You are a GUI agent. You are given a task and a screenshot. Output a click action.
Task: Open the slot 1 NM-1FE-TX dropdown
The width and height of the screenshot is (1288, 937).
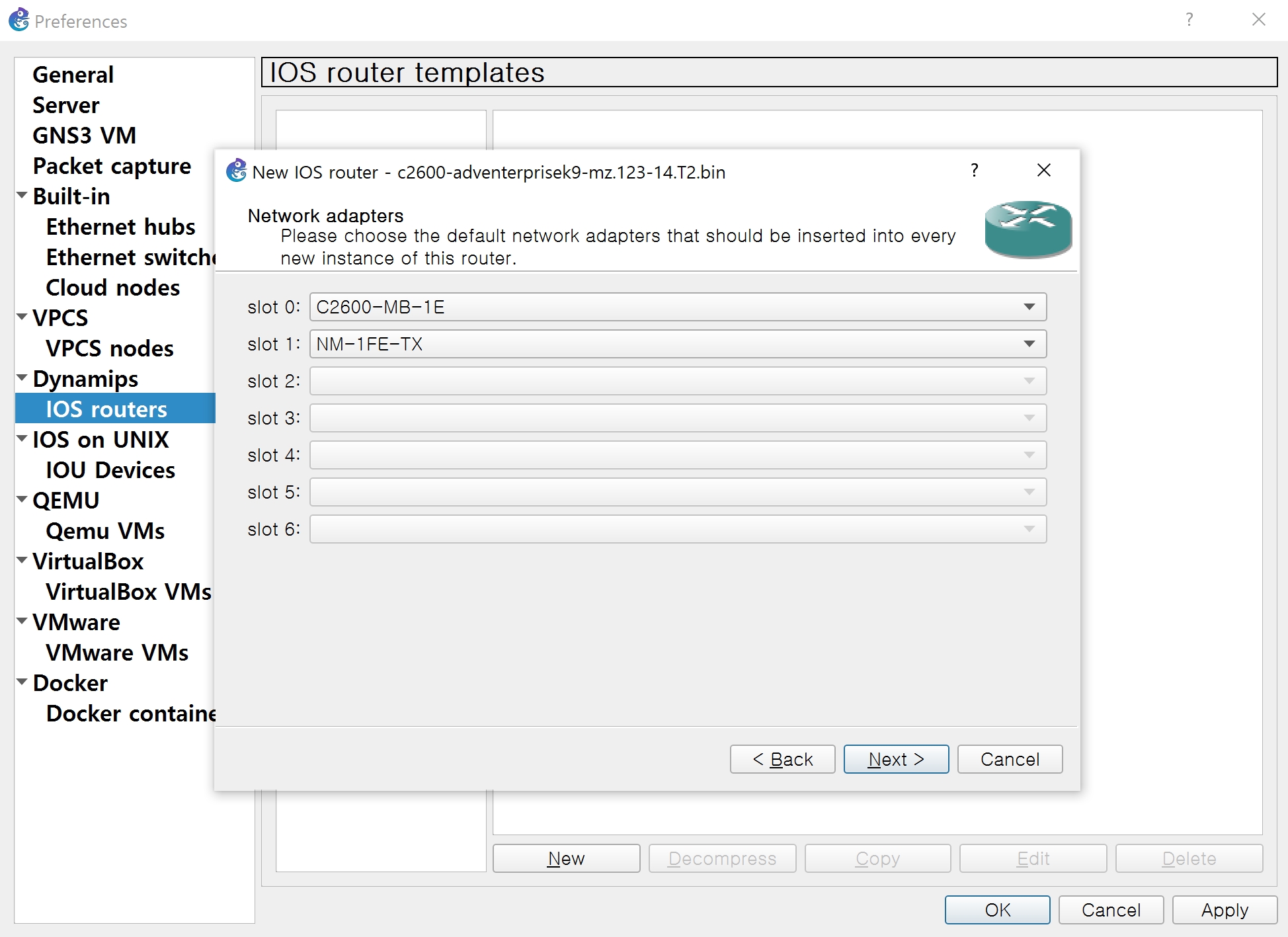(678, 344)
